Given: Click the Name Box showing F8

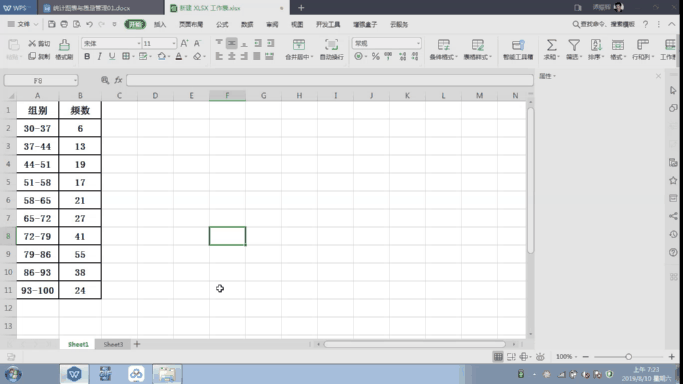Looking at the screenshot, I should (x=41, y=81).
